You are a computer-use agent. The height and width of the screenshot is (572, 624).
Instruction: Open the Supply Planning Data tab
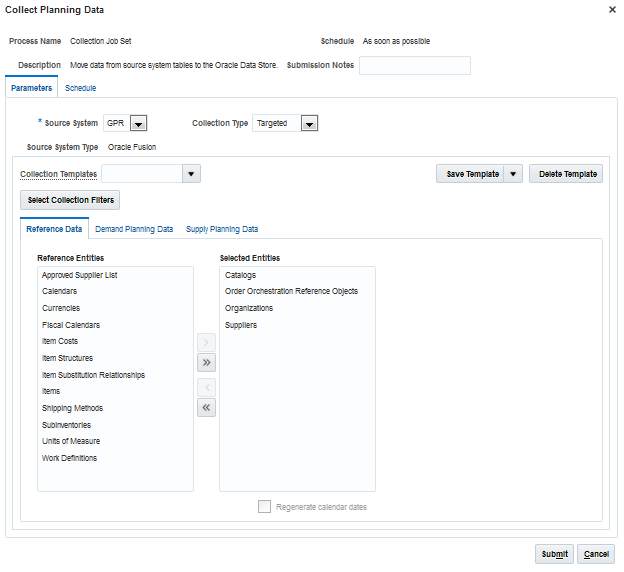click(222, 229)
